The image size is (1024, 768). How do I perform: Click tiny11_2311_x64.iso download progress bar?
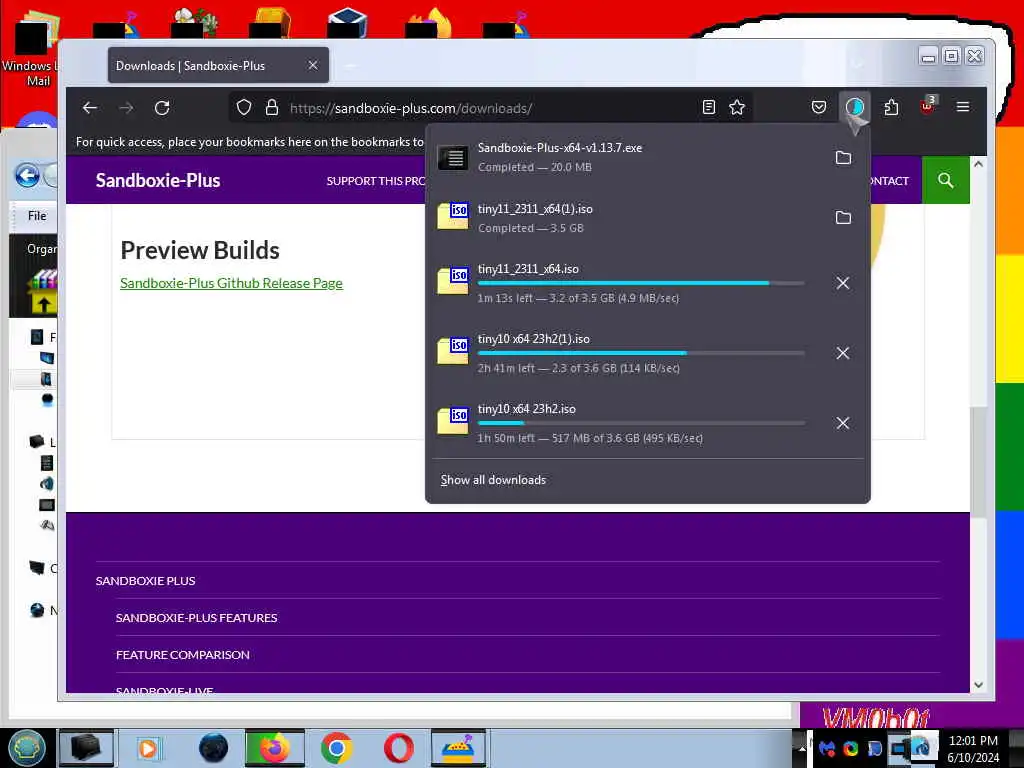(x=641, y=283)
